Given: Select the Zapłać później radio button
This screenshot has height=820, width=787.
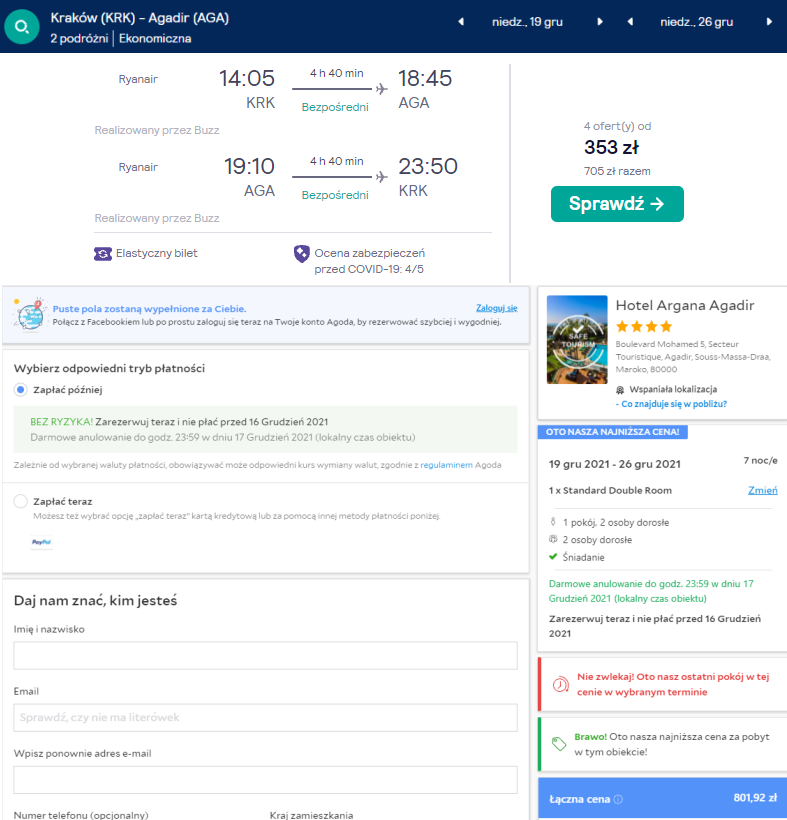Looking at the screenshot, I should coord(20,390).
